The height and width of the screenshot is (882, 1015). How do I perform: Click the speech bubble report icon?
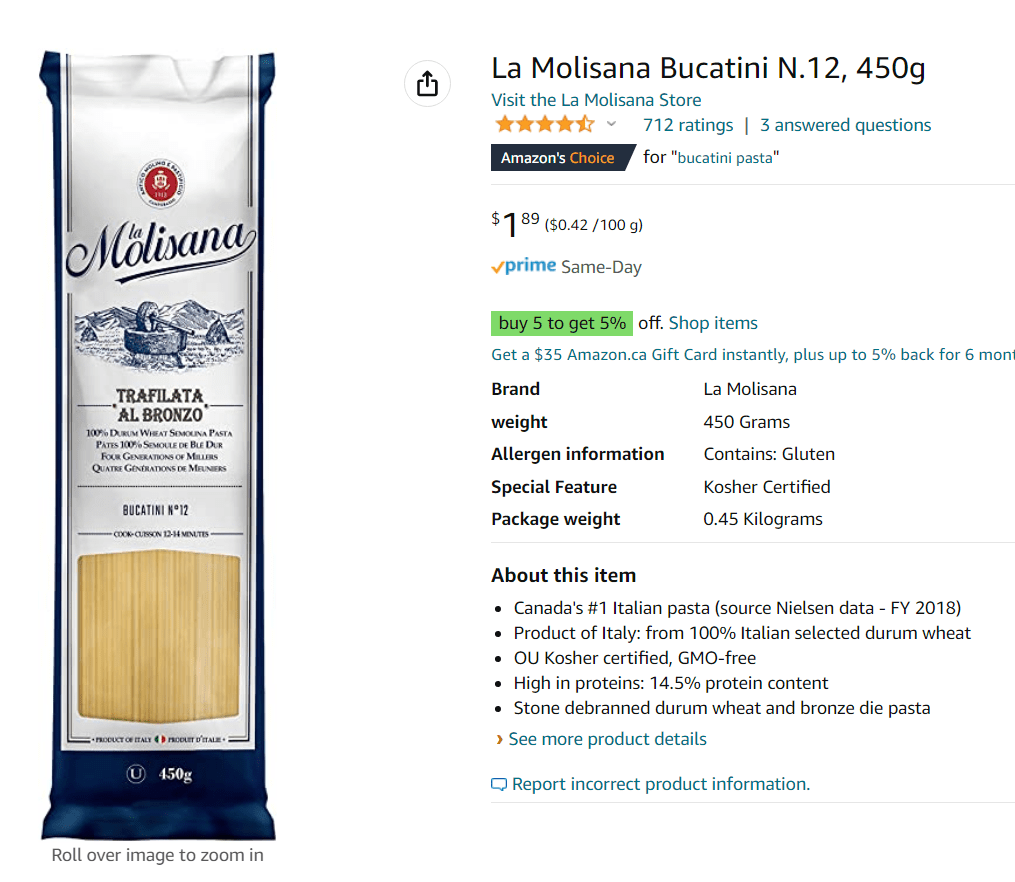point(499,785)
